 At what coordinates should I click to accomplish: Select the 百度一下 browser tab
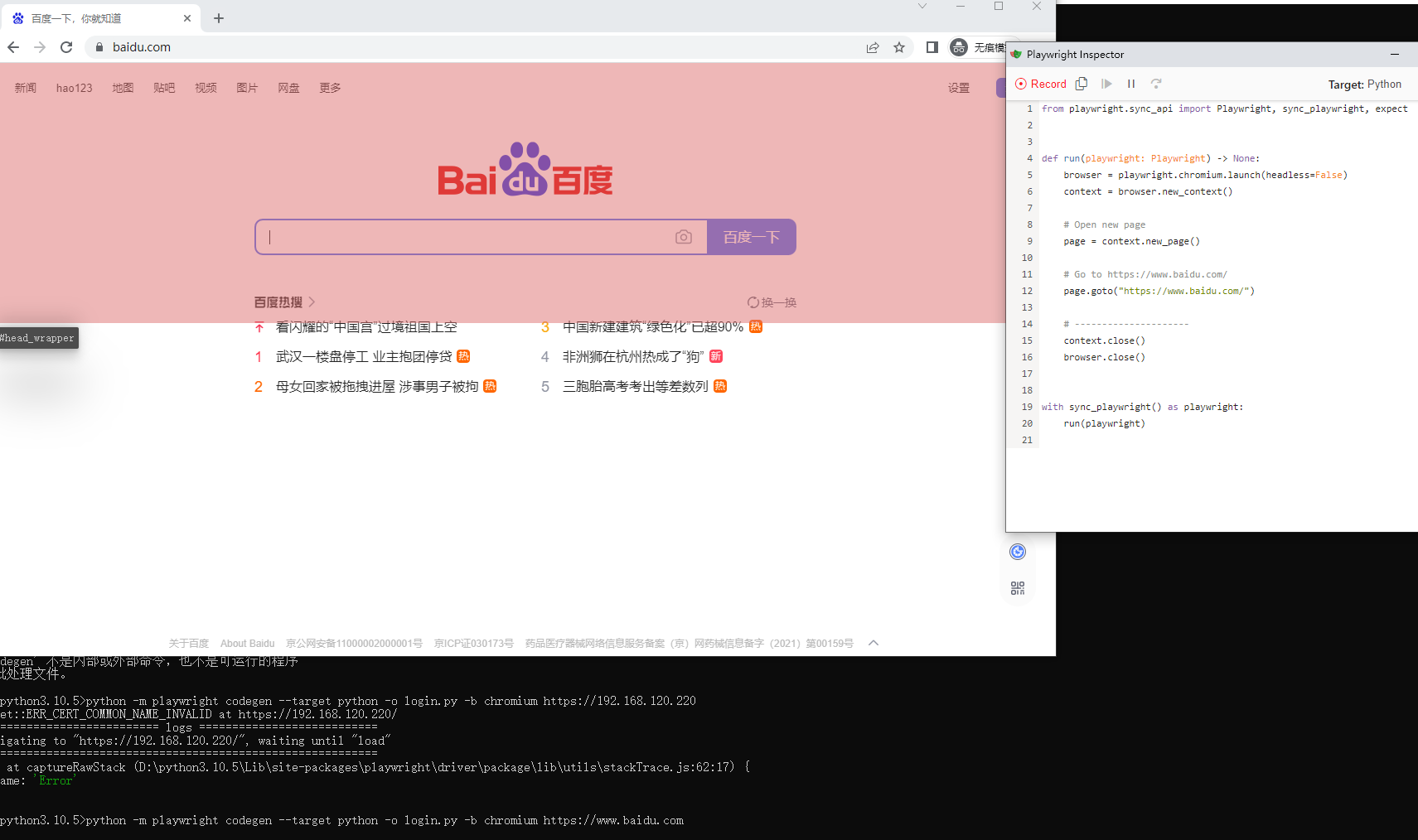(102, 18)
